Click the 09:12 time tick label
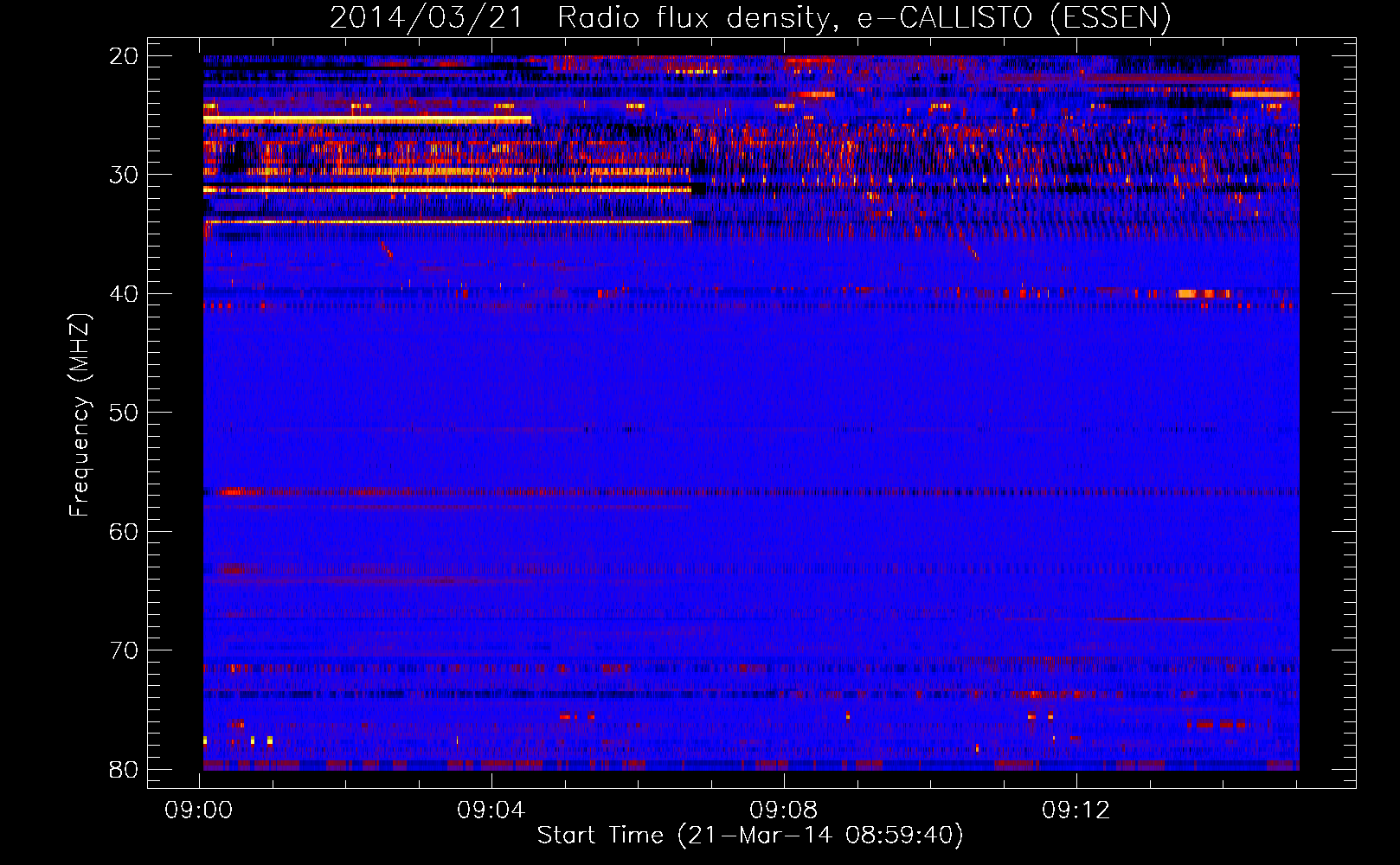1400x865 pixels. point(1076,810)
